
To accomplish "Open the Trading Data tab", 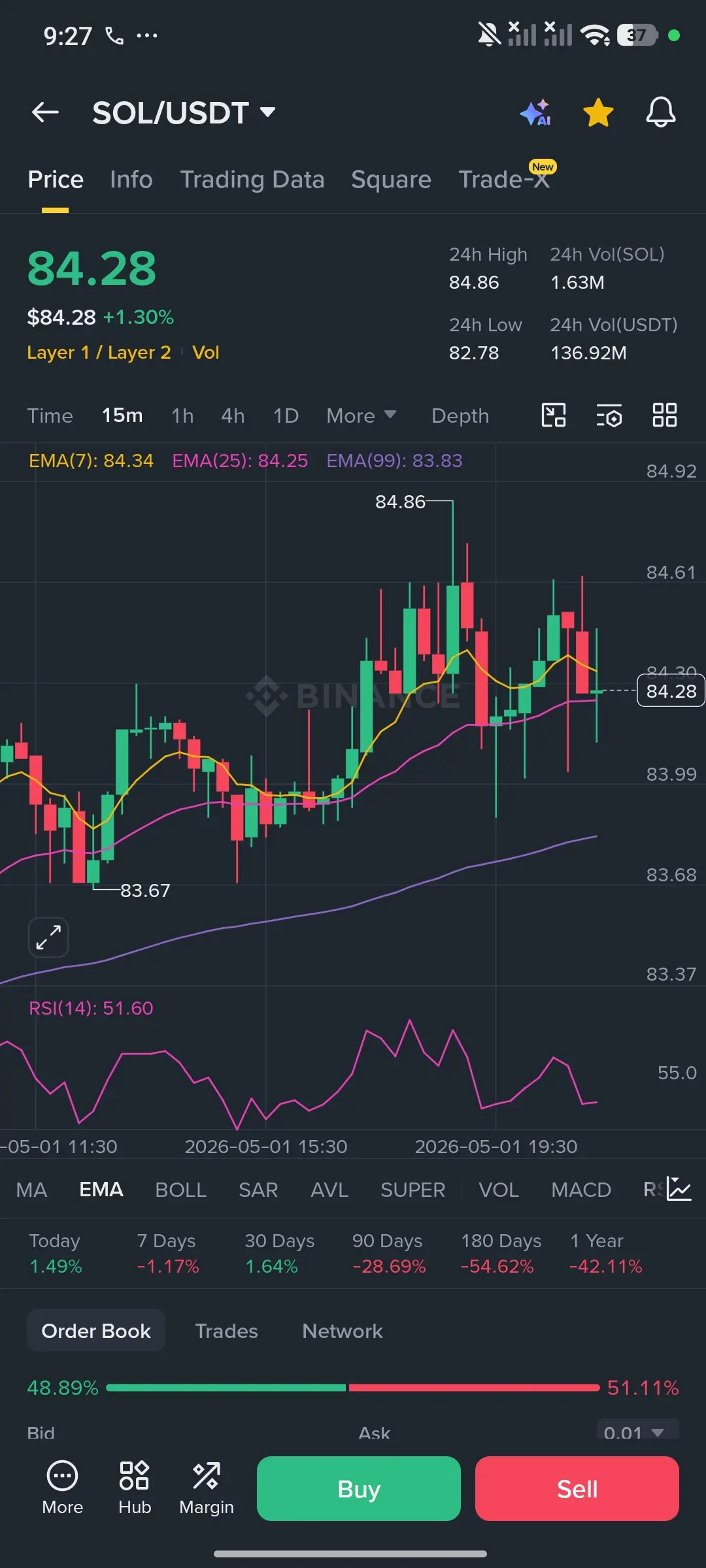I will (252, 180).
